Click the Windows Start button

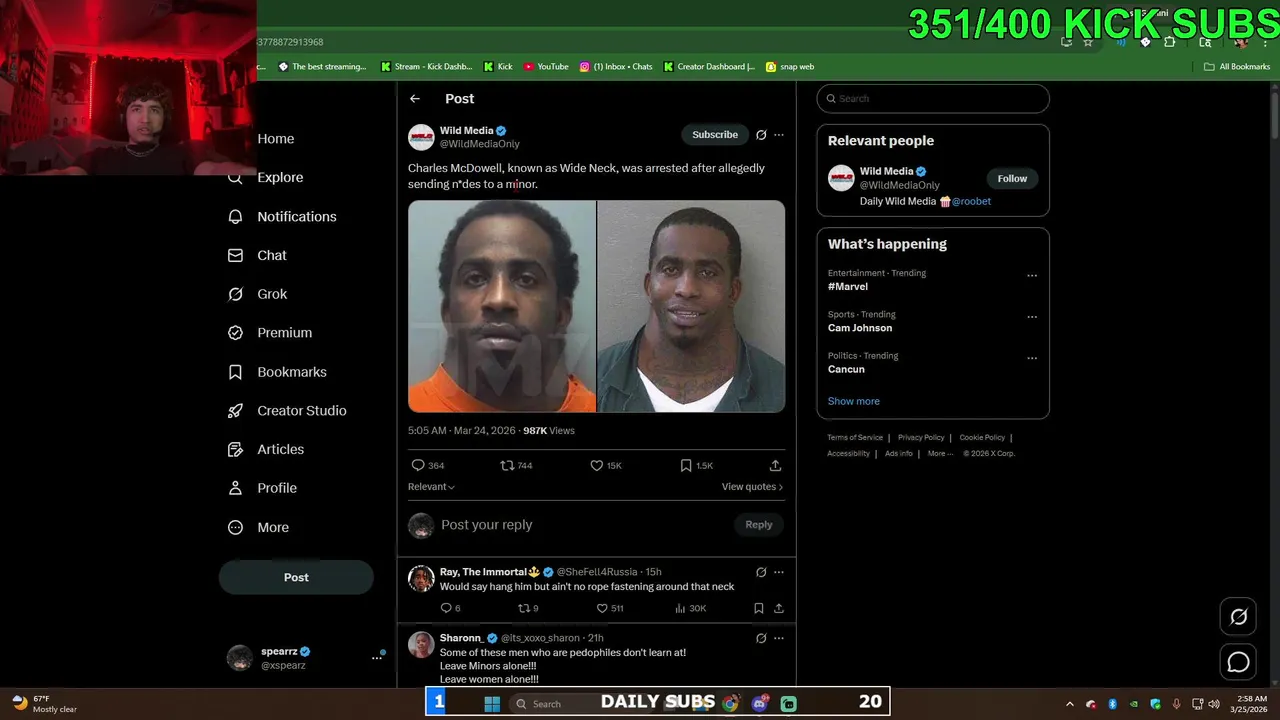492,704
